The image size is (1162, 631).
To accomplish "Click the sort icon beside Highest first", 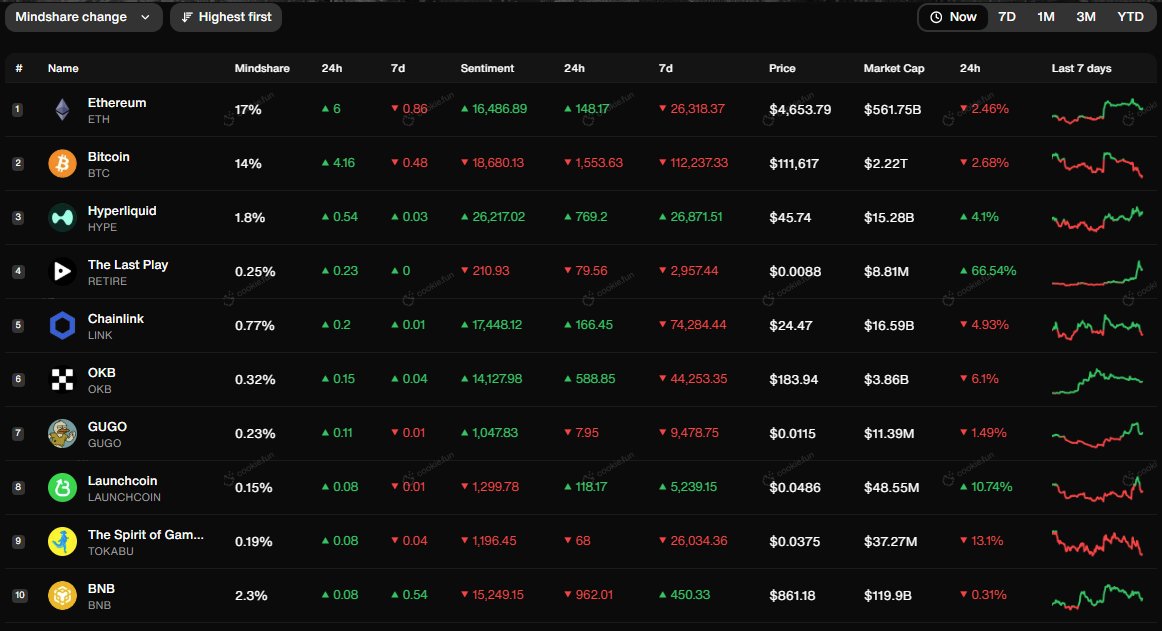I will 187,17.
